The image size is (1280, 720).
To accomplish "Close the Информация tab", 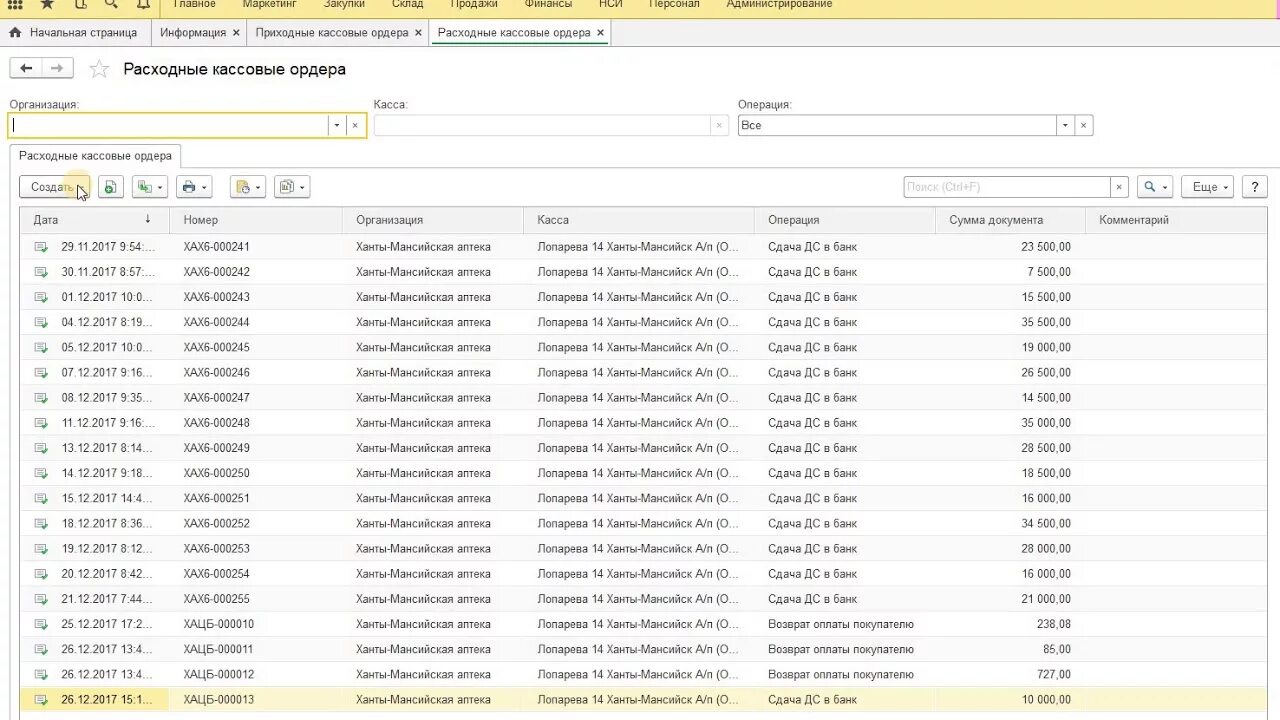I will coord(236,33).
